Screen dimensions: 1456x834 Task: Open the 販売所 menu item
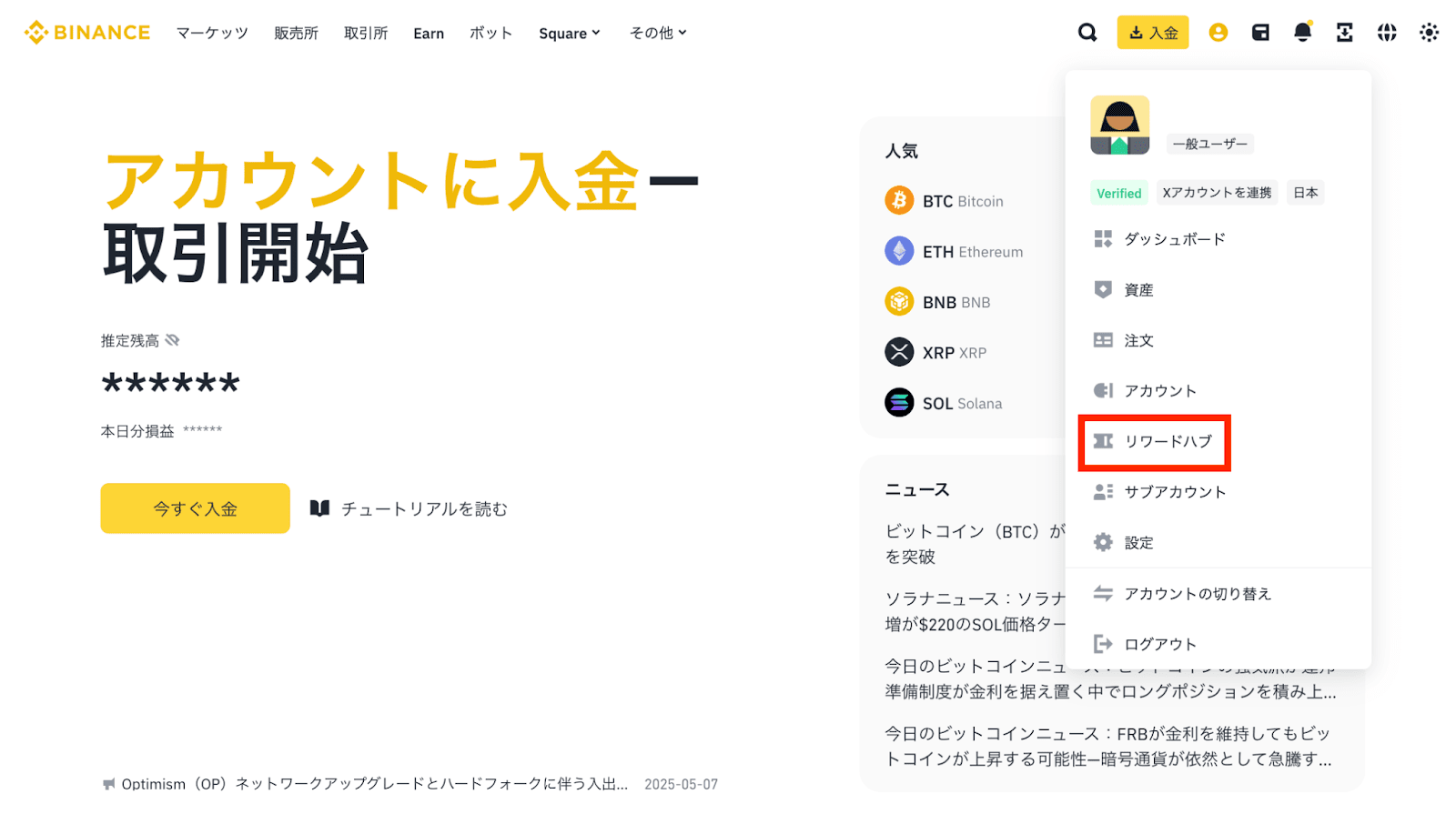pos(296,34)
